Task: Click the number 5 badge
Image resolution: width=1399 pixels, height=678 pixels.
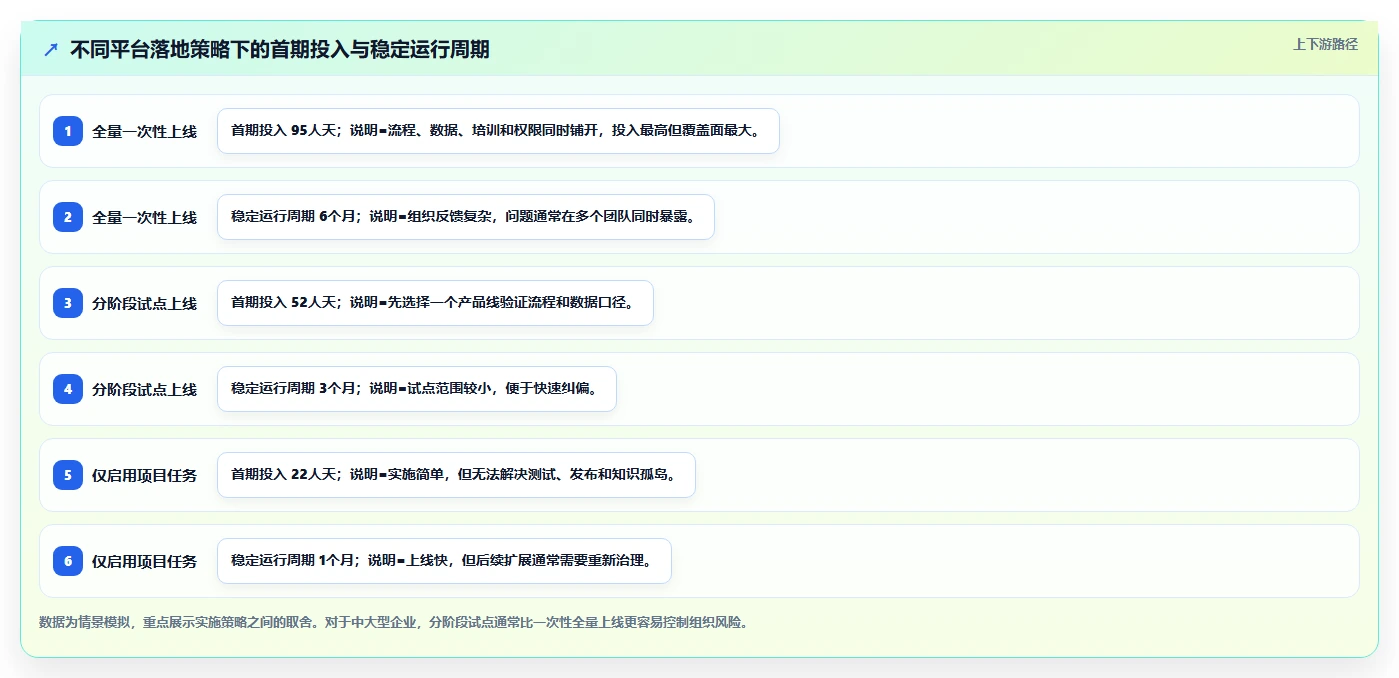Action: [x=68, y=475]
